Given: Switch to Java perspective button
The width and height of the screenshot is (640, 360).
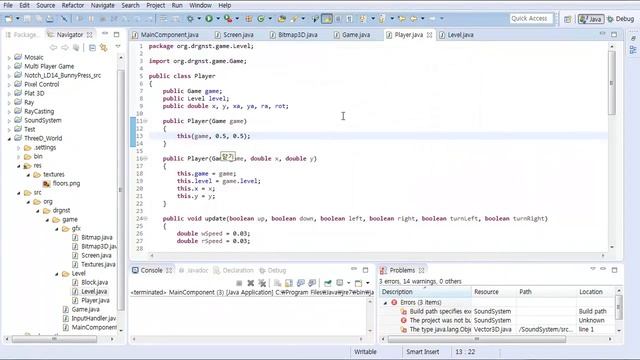Looking at the screenshot, I should (x=591, y=19).
